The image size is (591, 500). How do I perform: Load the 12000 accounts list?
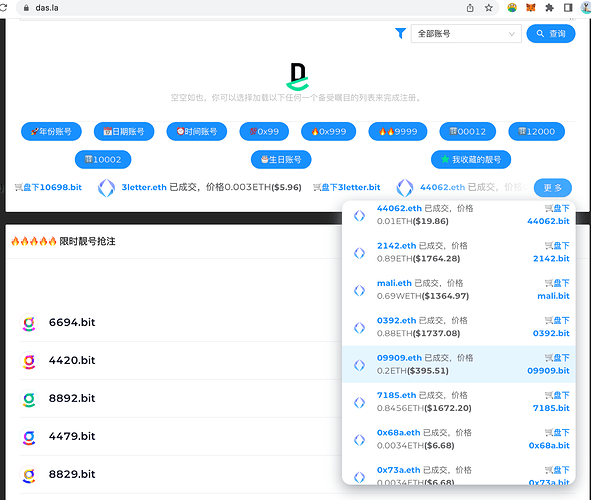(537, 131)
